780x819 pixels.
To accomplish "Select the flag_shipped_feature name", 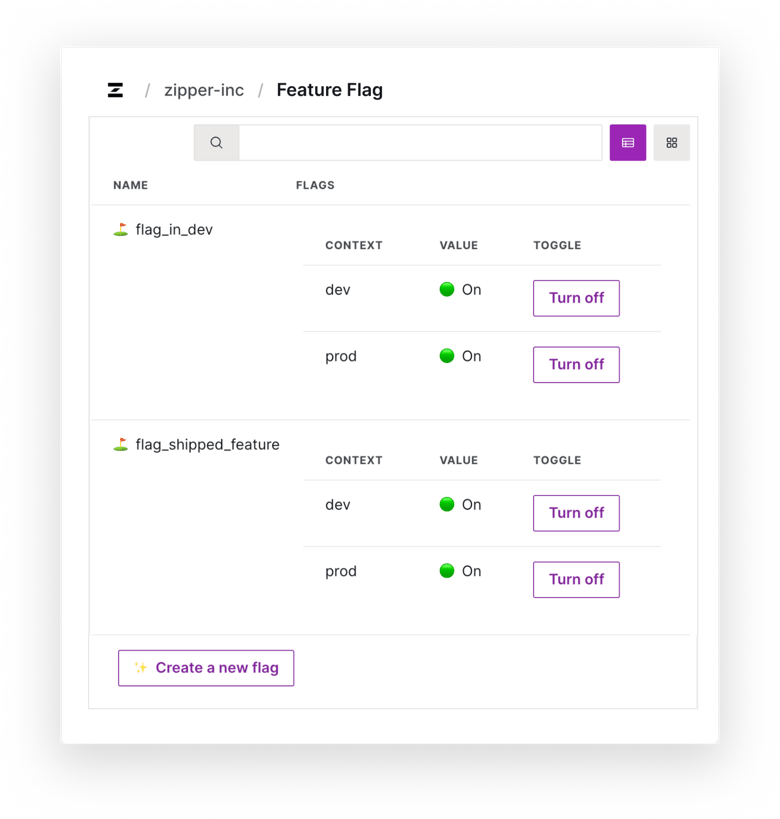I will [x=207, y=445].
